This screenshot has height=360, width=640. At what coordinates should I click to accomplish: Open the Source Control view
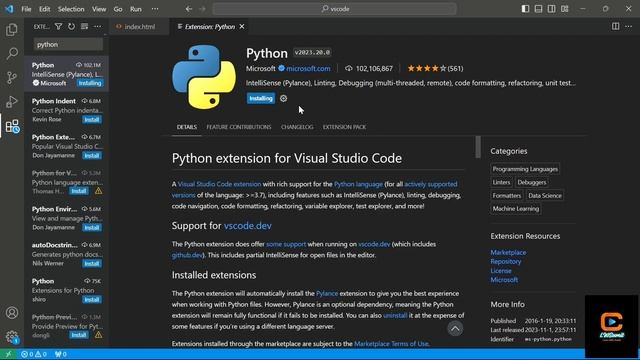coord(12,78)
